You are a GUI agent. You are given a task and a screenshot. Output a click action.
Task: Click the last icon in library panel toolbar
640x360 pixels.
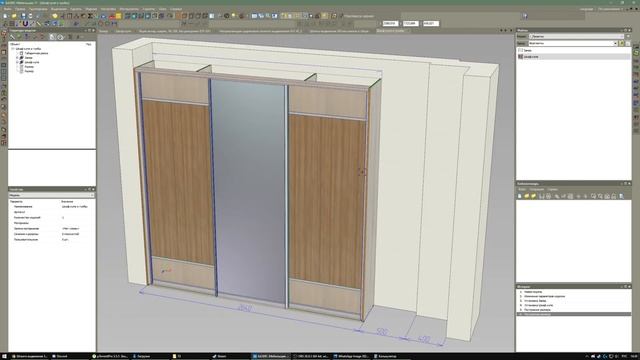click(621, 196)
